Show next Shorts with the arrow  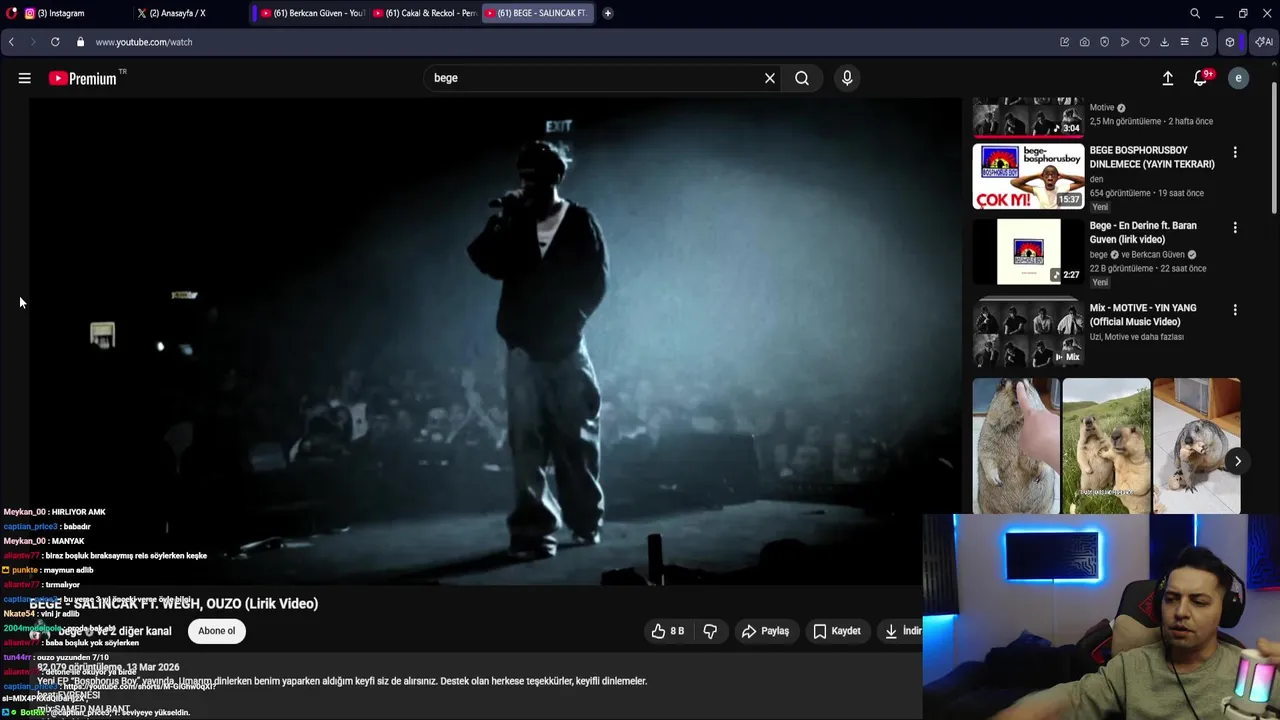tap(1237, 461)
